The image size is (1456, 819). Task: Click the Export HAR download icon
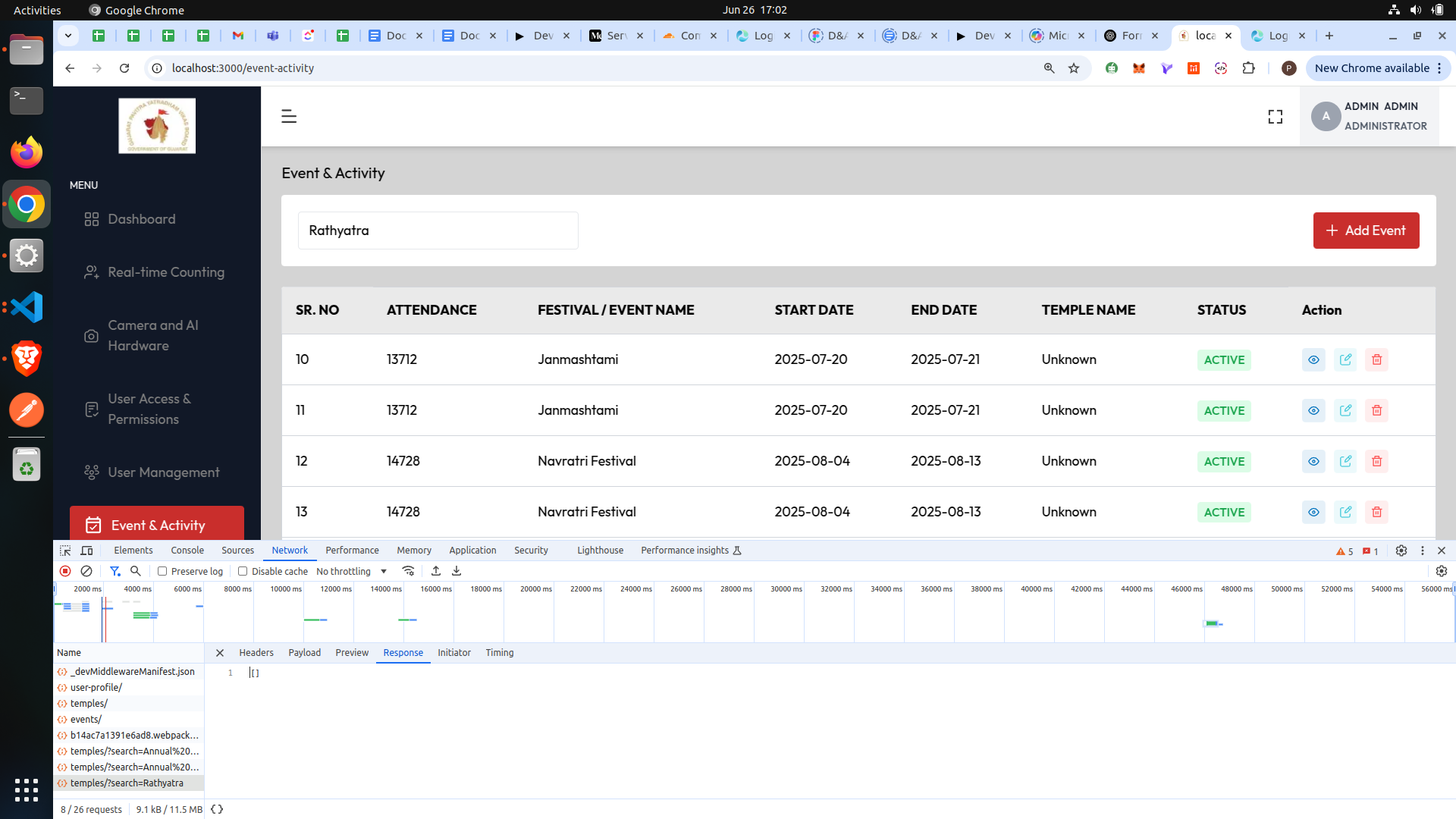[x=457, y=571]
